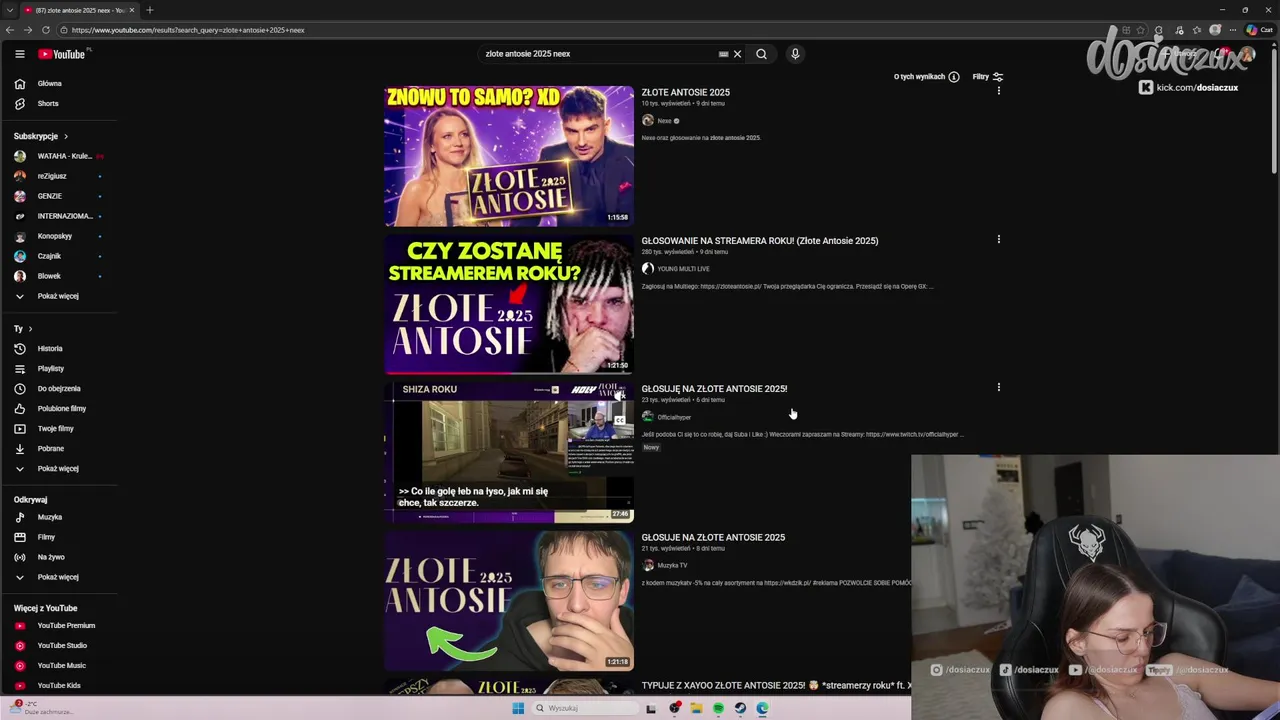Viewport: 1280px width, 720px height.
Task: Open browser tab list dropdown arrow
Action: coord(9,10)
